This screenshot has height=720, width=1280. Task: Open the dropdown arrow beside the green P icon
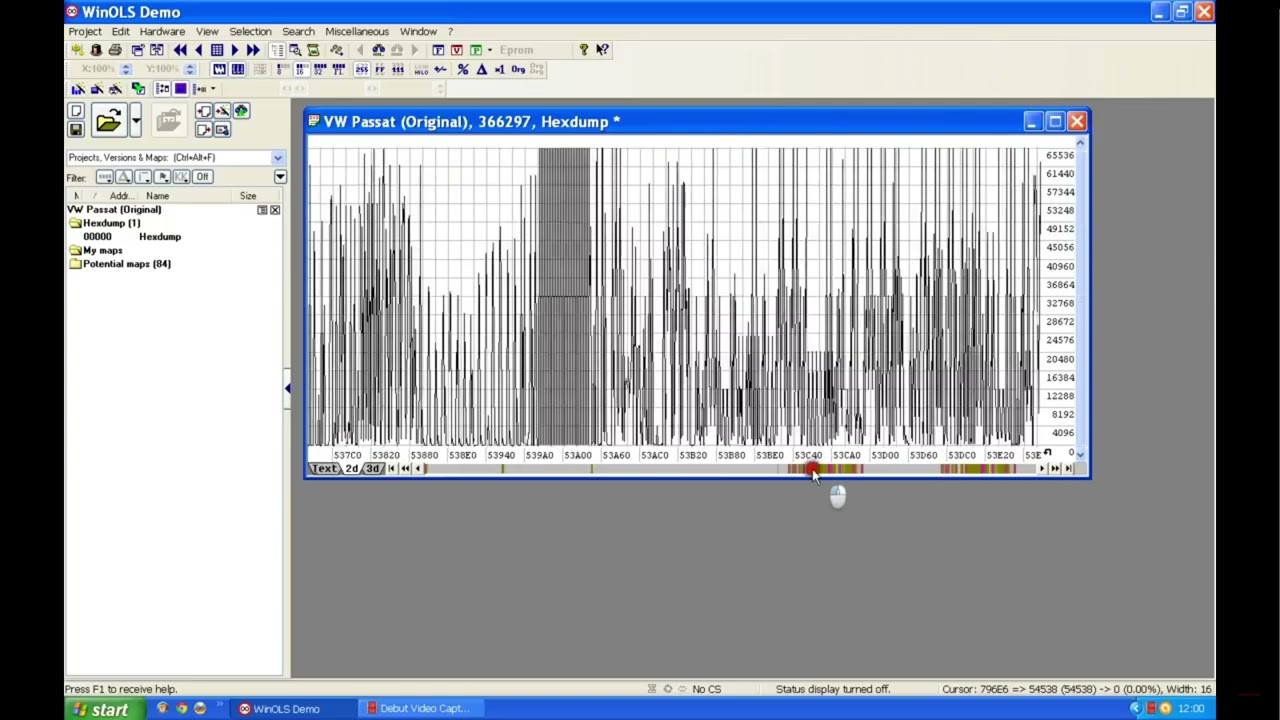click(x=489, y=50)
